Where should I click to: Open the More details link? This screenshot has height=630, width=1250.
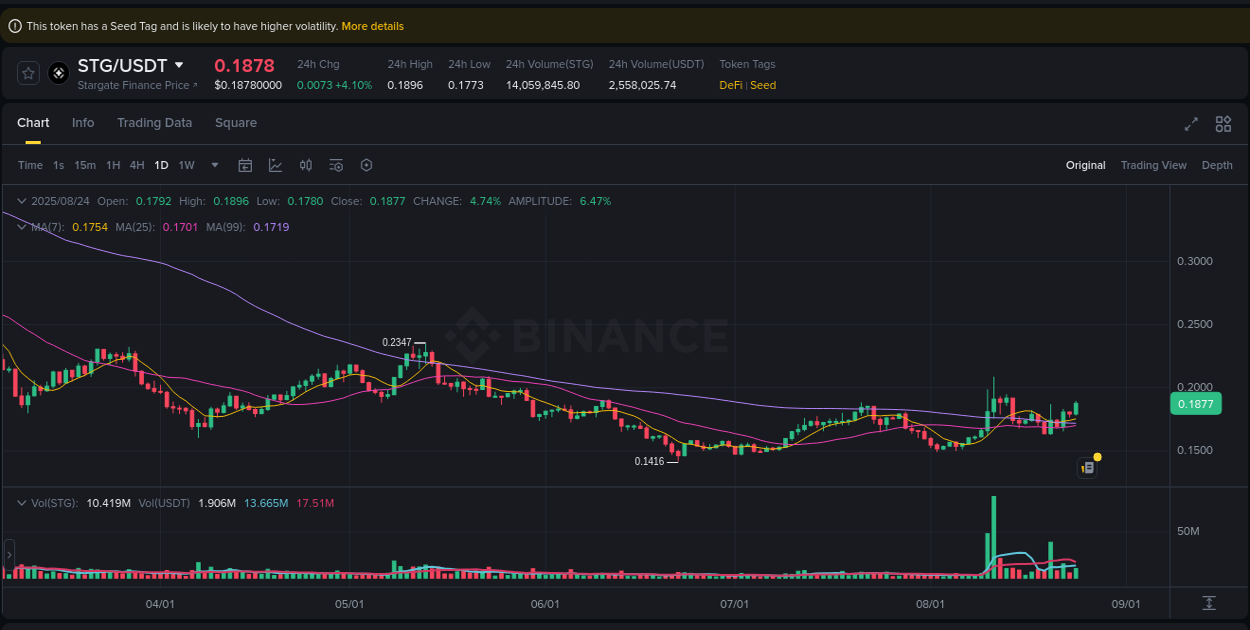coord(372,26)
